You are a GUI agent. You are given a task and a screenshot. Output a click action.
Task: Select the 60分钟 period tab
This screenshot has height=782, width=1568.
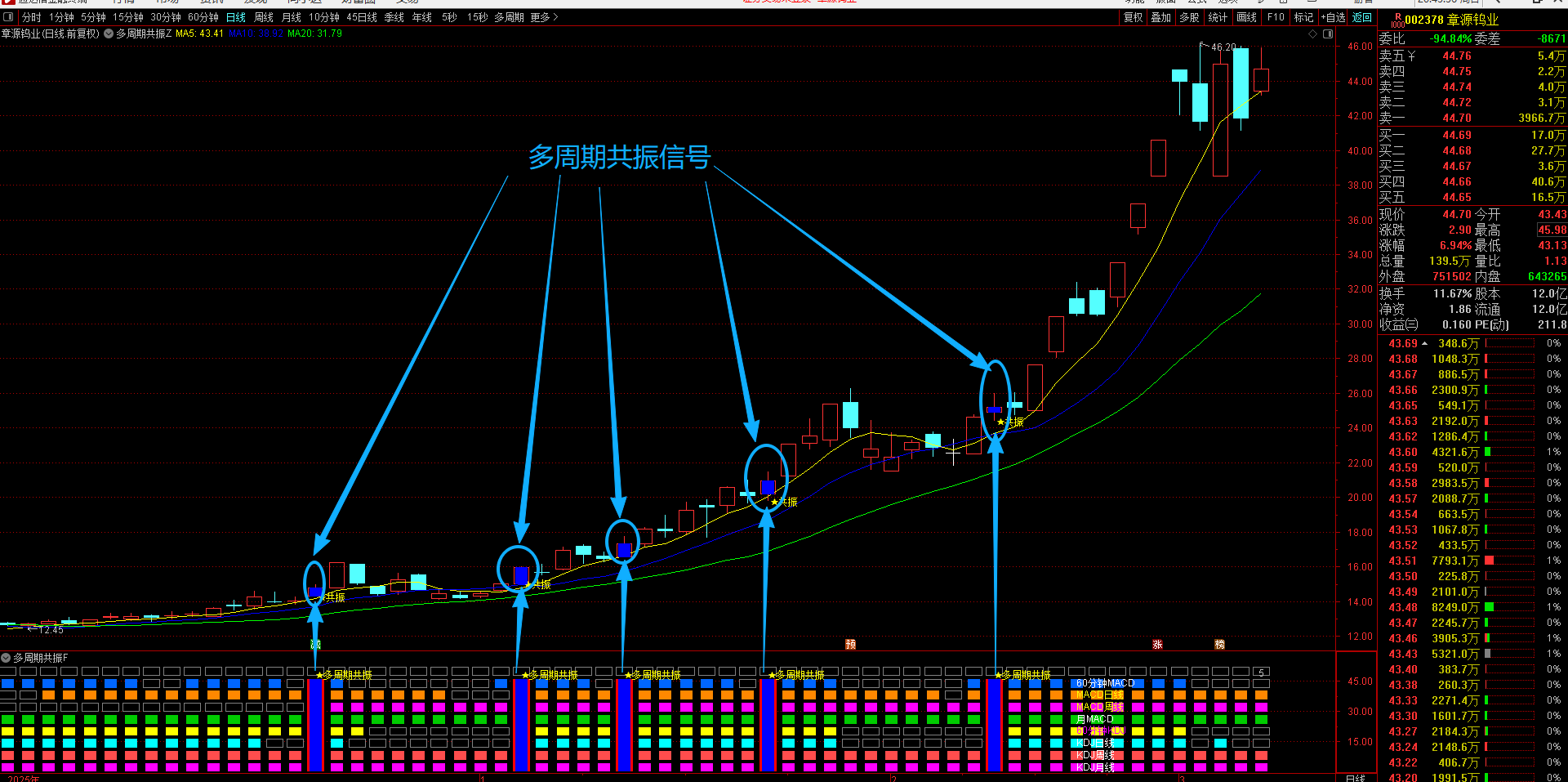point(203,17)
